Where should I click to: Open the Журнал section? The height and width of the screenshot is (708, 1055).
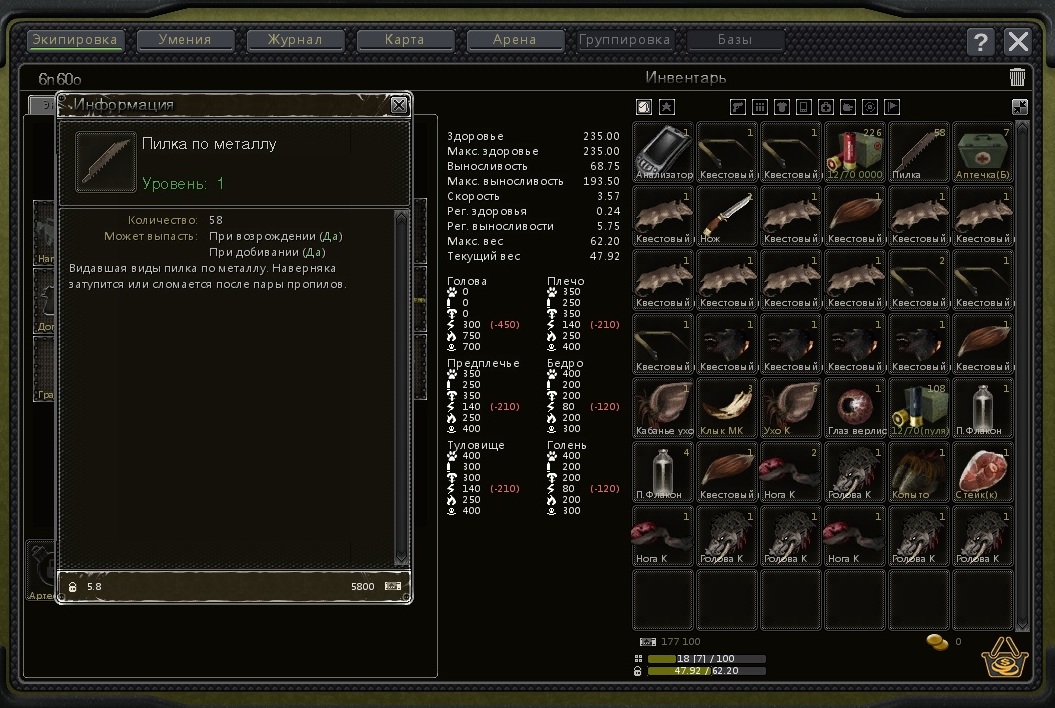[295, 40]
